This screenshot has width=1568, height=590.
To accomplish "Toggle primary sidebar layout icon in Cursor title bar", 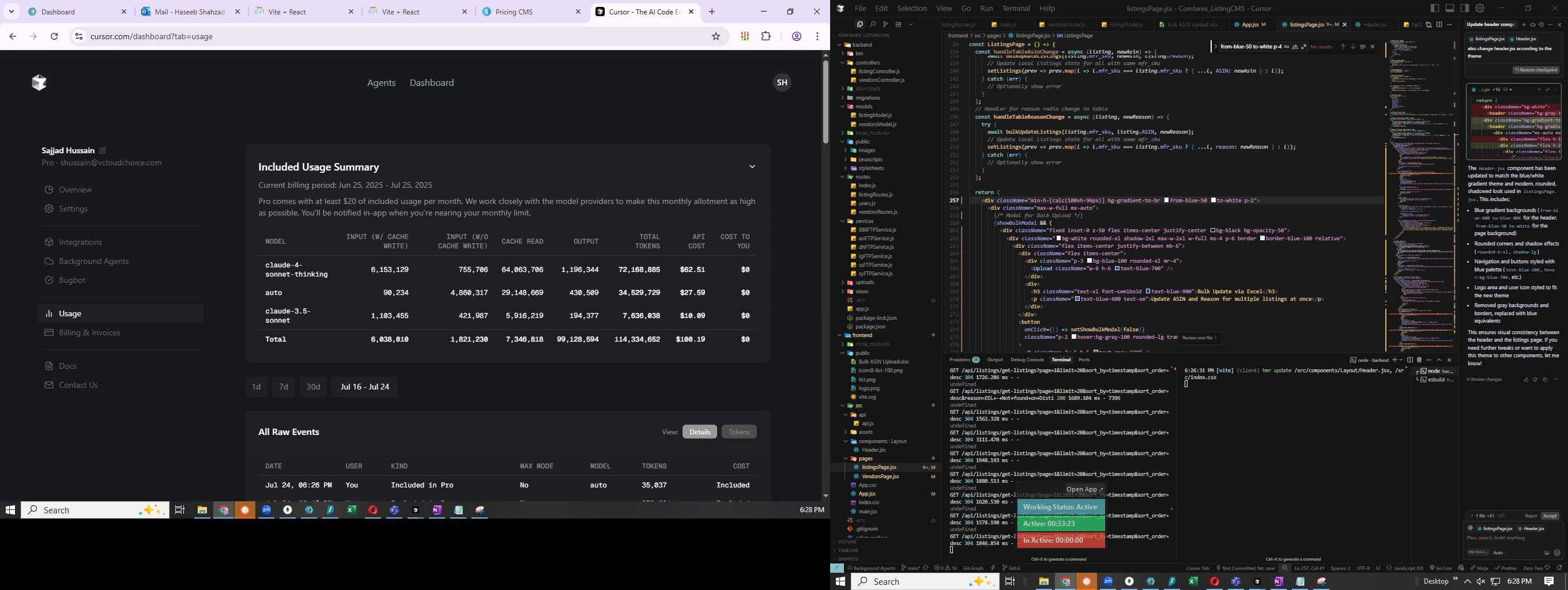I will click(x=1435, y=8).
